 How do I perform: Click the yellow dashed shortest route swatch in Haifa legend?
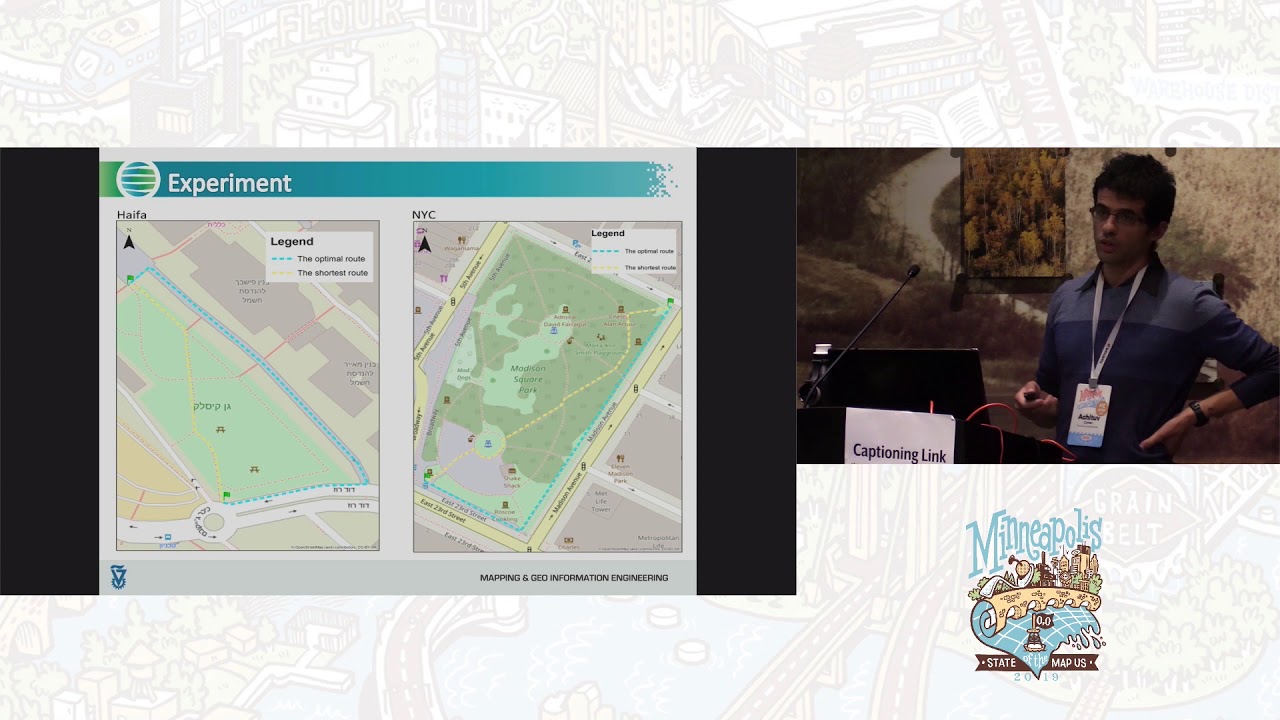[x=281, y=273]
